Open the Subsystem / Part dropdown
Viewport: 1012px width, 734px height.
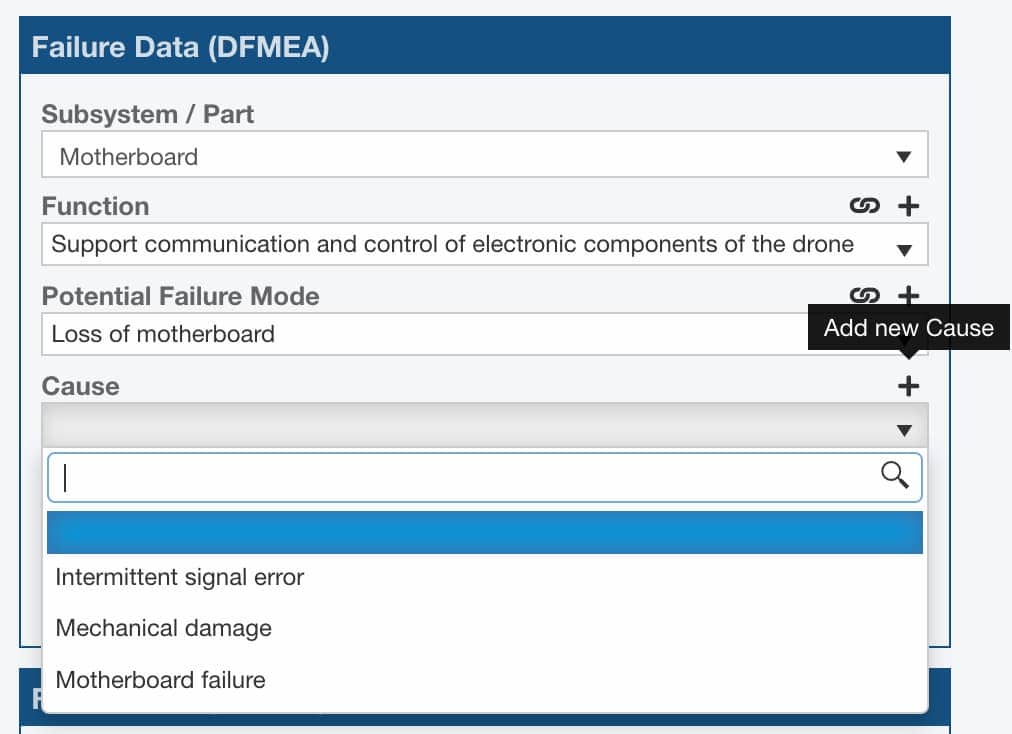pos(903,155)
